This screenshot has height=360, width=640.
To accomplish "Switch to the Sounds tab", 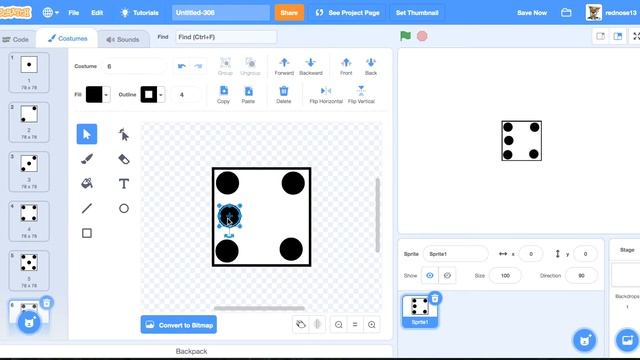I will pos(123,39).
